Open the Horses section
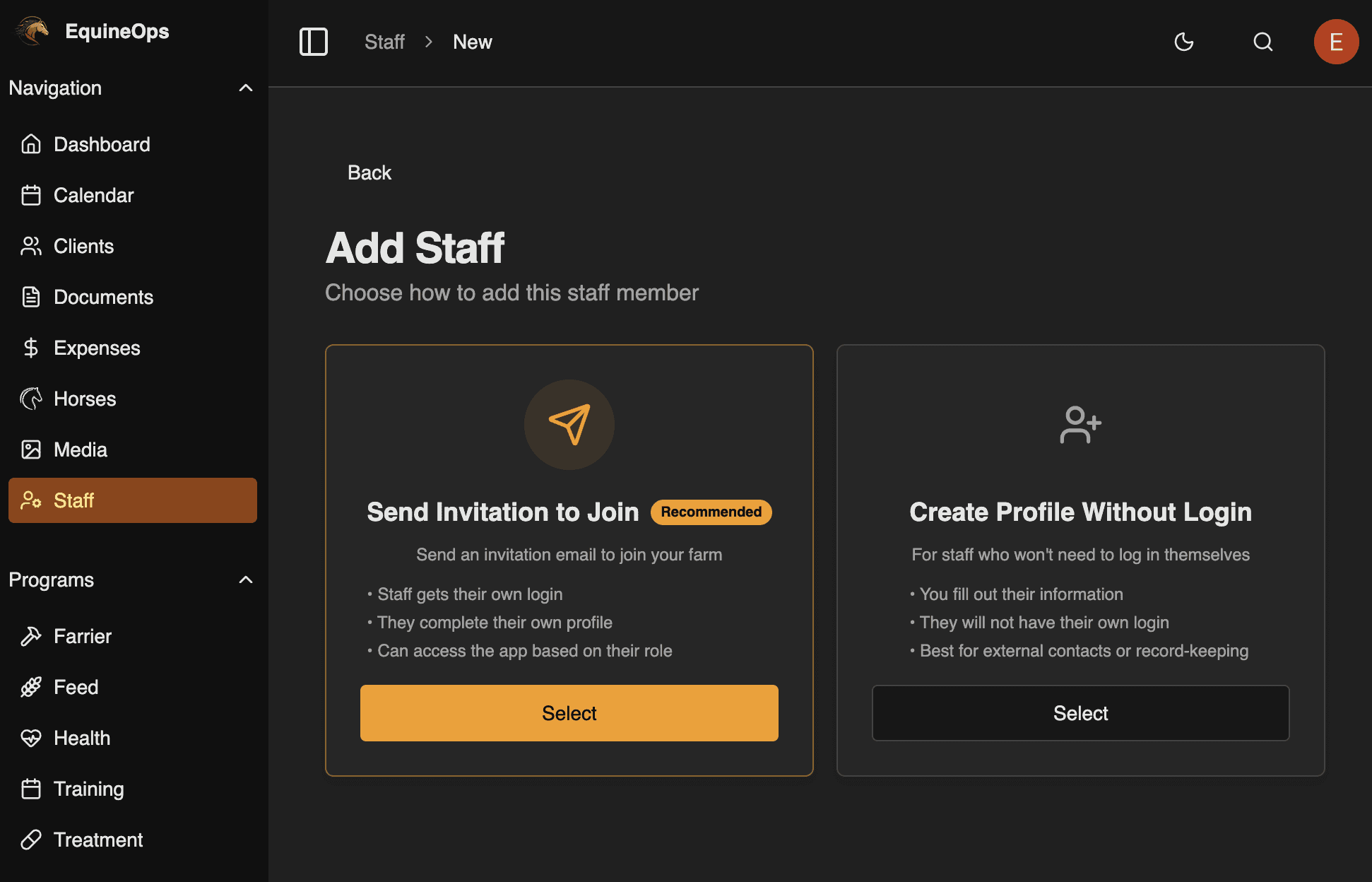This screenshot has height=882, width=1372. tap(85, 399)
